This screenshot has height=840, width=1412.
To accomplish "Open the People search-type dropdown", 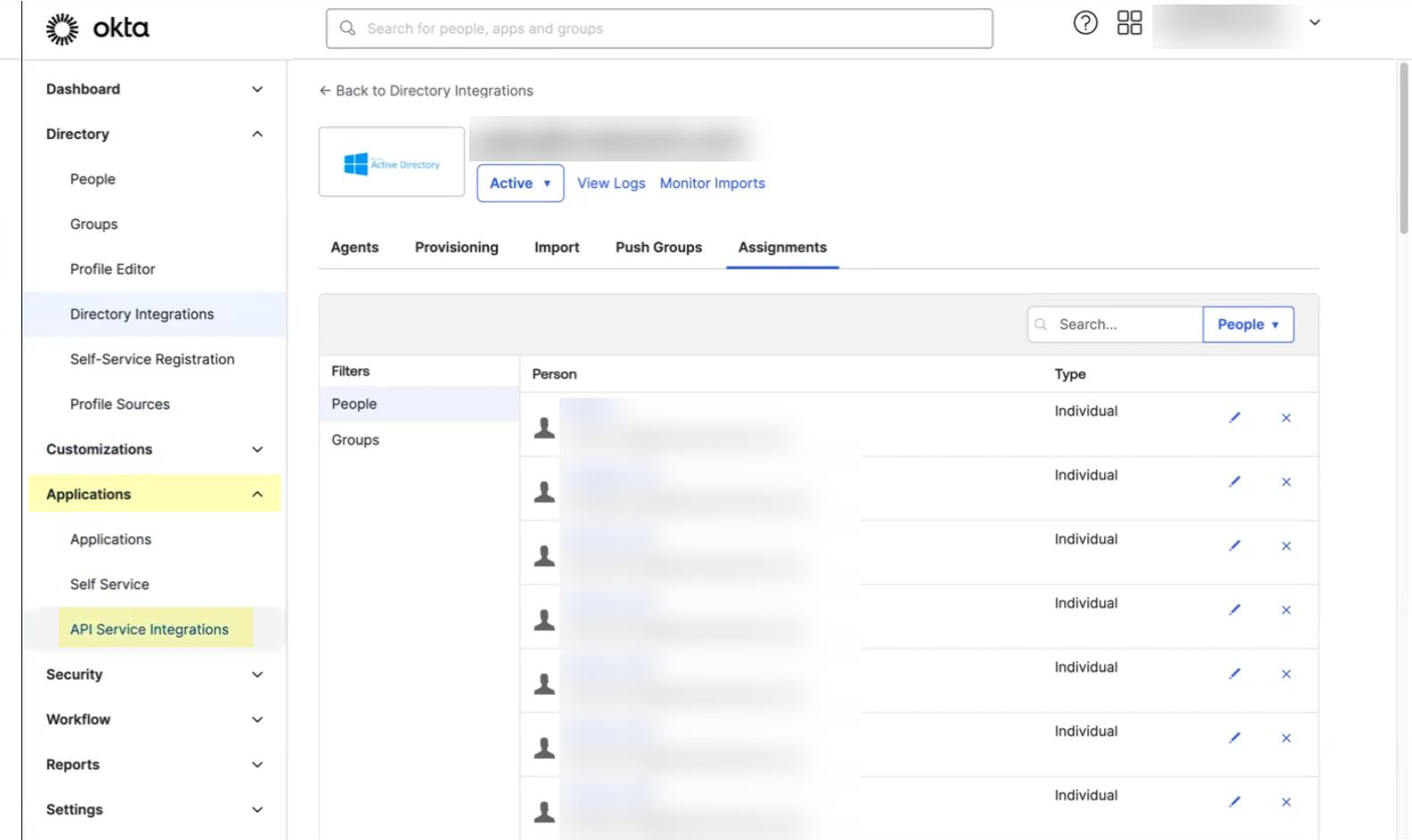I will [1248, 325].
